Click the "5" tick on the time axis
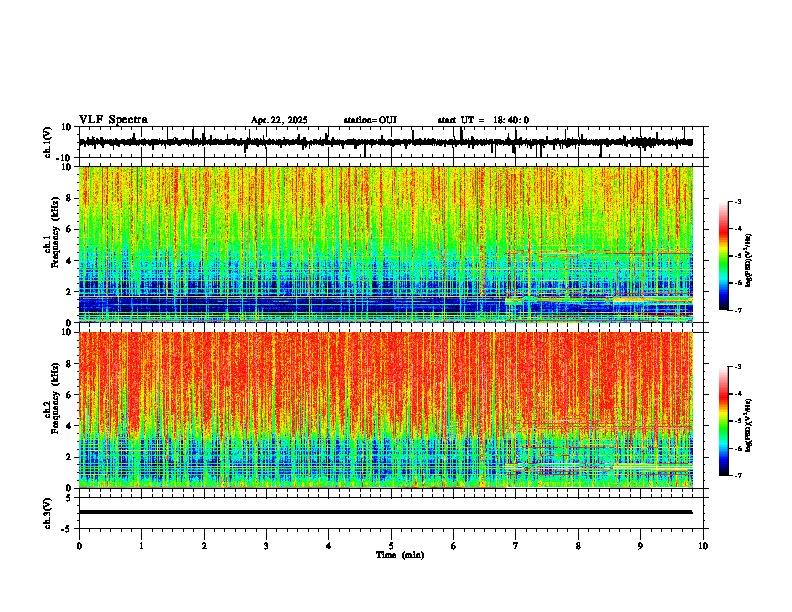Screen dimensions: 792x612 click(x=391, y=546)
